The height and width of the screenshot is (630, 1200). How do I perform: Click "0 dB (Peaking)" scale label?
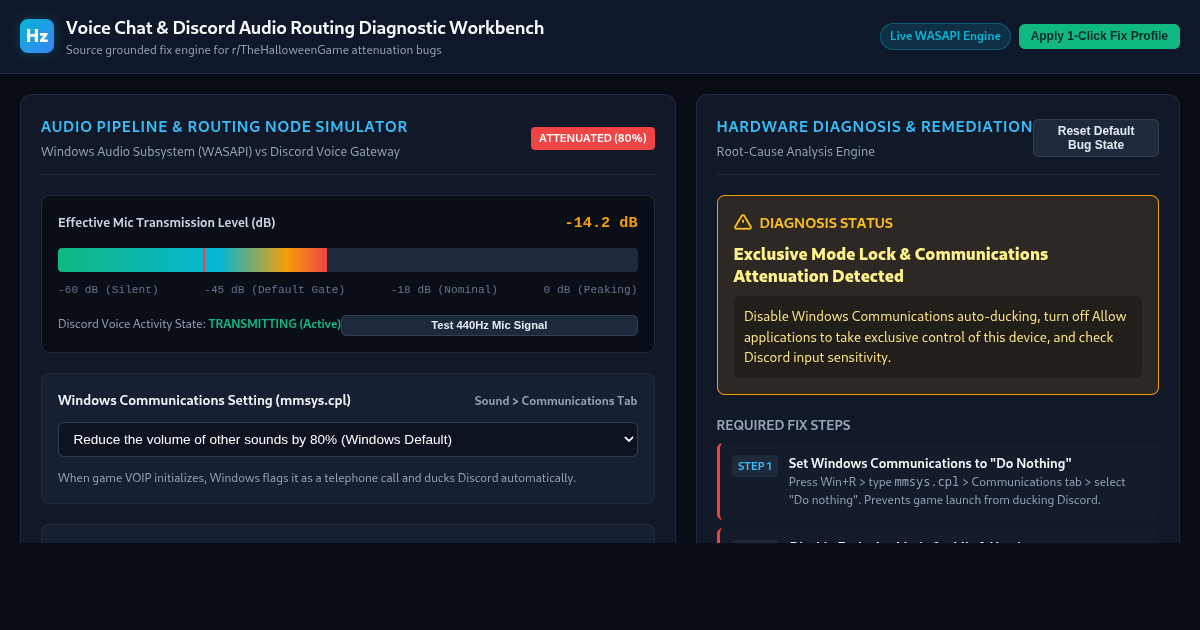[590, 290]
